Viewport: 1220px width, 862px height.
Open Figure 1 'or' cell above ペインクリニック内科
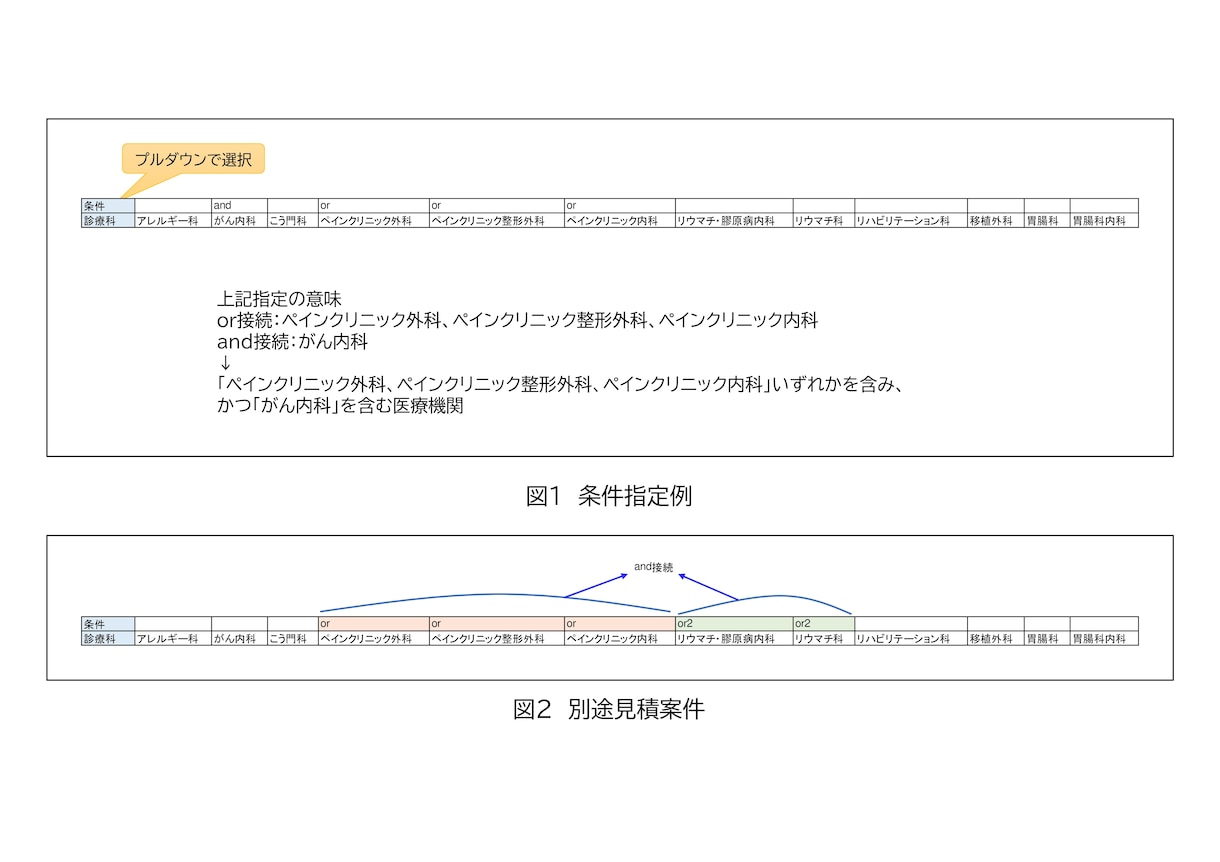[619, 206]
